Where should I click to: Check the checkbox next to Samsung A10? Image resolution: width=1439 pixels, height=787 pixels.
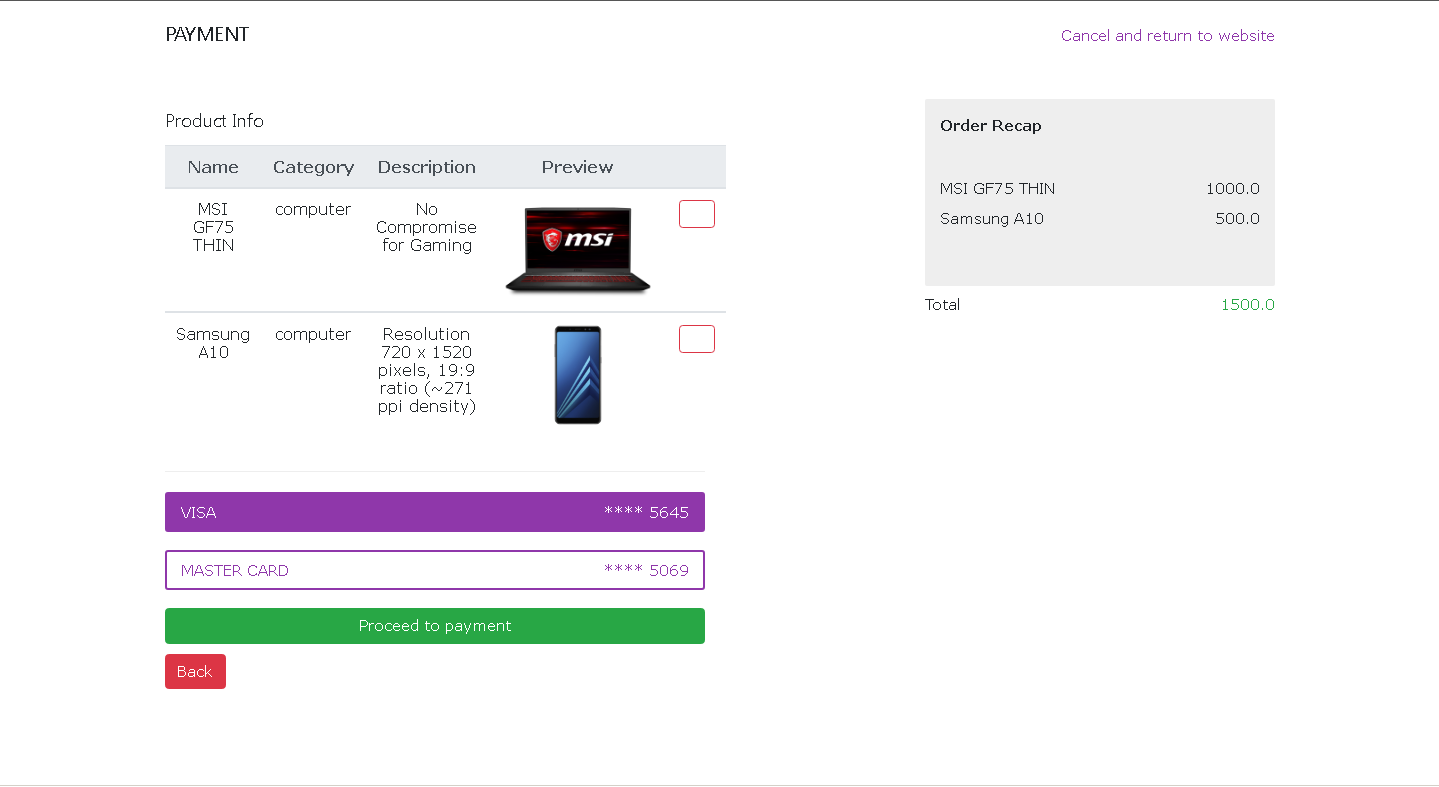696,338
